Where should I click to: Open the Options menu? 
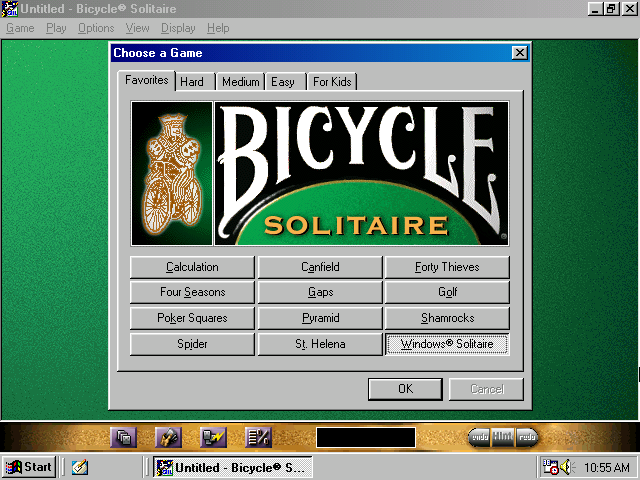[96, 28]
